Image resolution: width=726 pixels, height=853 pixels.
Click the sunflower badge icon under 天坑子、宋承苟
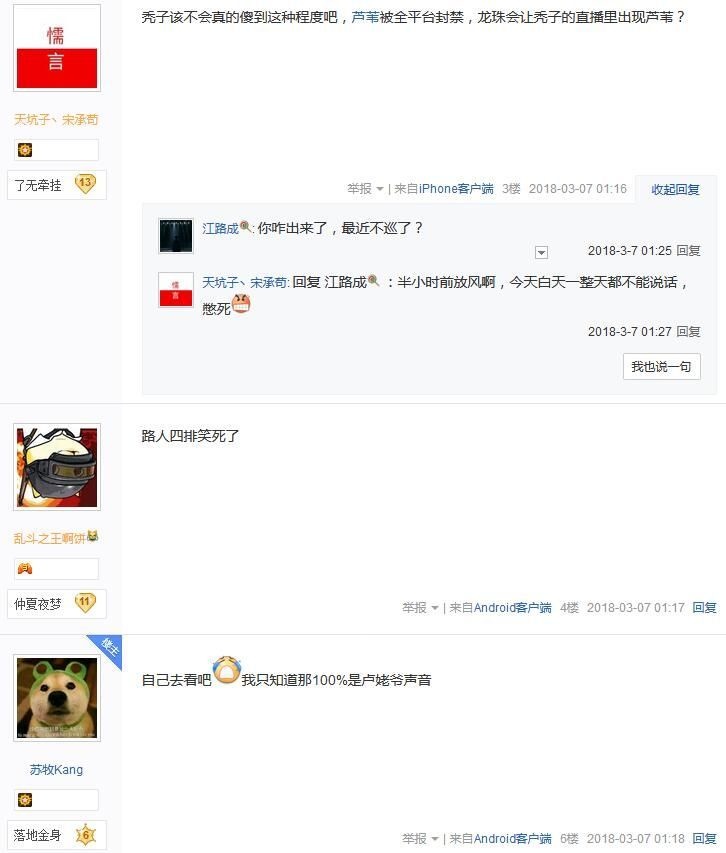click(25, 150)
